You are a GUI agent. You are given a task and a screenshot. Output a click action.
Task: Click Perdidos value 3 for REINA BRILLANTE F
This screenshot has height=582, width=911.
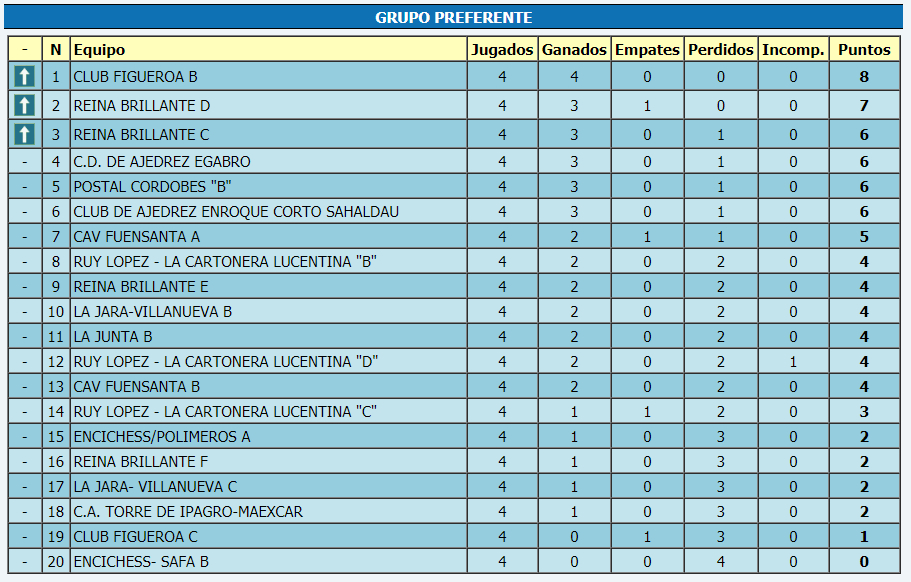[x=721, y=461]
